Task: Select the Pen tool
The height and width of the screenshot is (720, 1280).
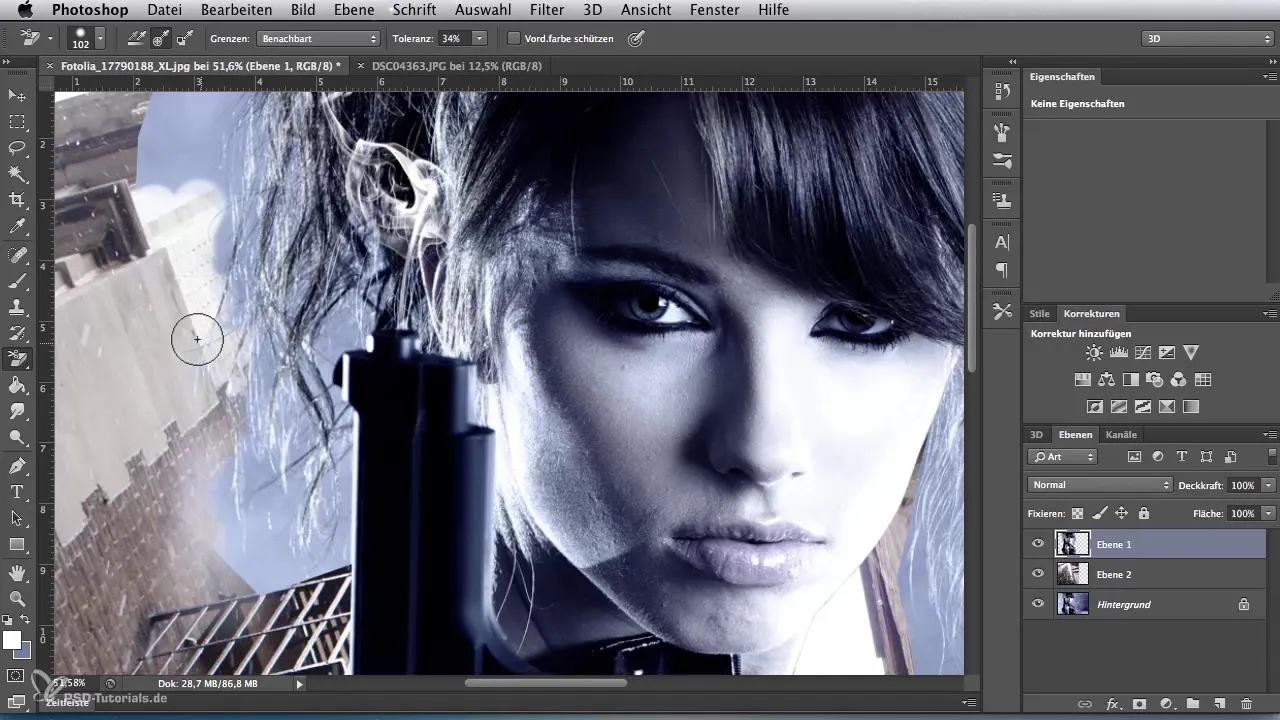Action: pyautogui.click(x=17, y=466)
